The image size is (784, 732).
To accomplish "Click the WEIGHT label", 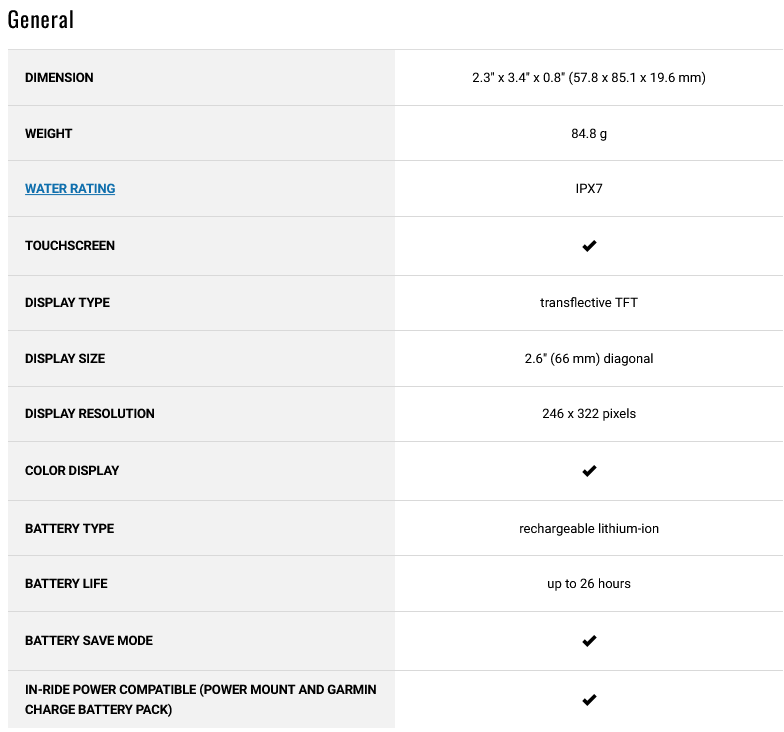I will click(x=48, y=134).
